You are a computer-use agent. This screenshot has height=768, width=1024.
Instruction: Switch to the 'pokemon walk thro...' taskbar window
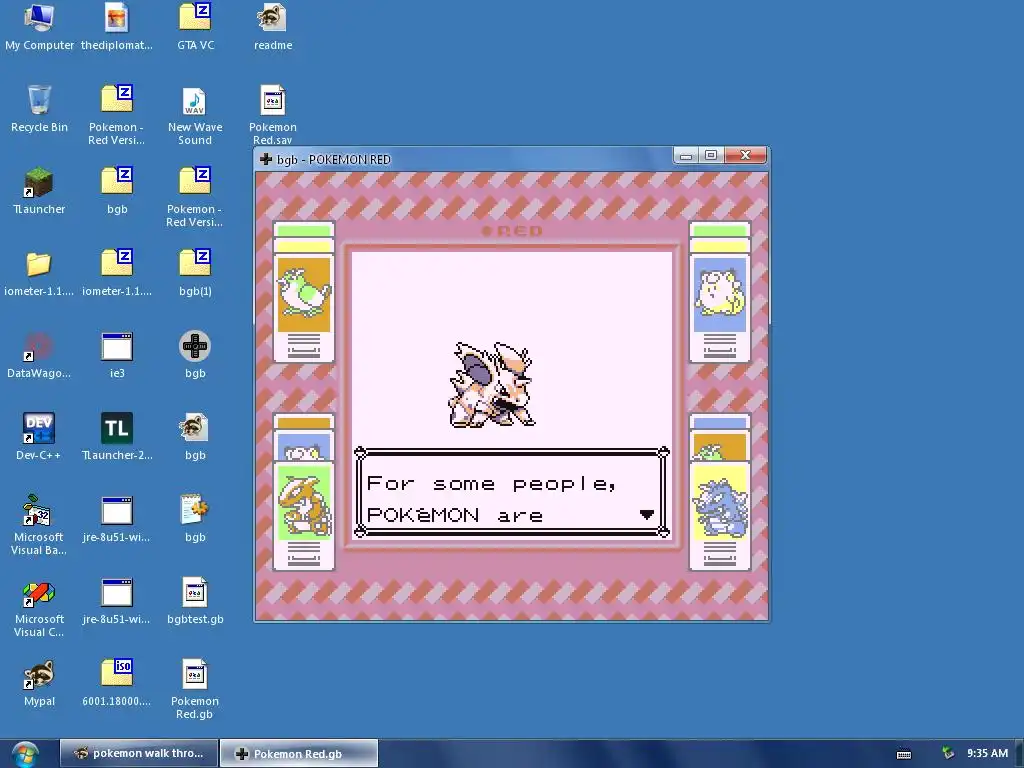point(138,753)
